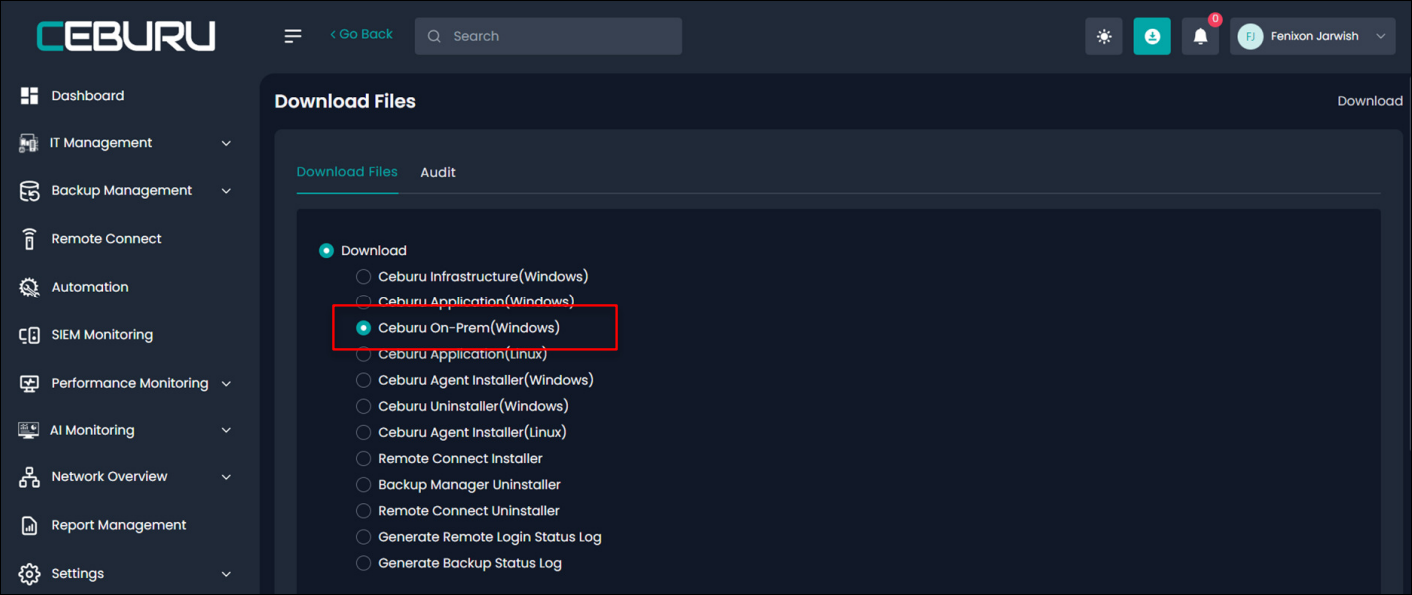Select Backup Manager Uninstaller radio option

coord(364,484)
